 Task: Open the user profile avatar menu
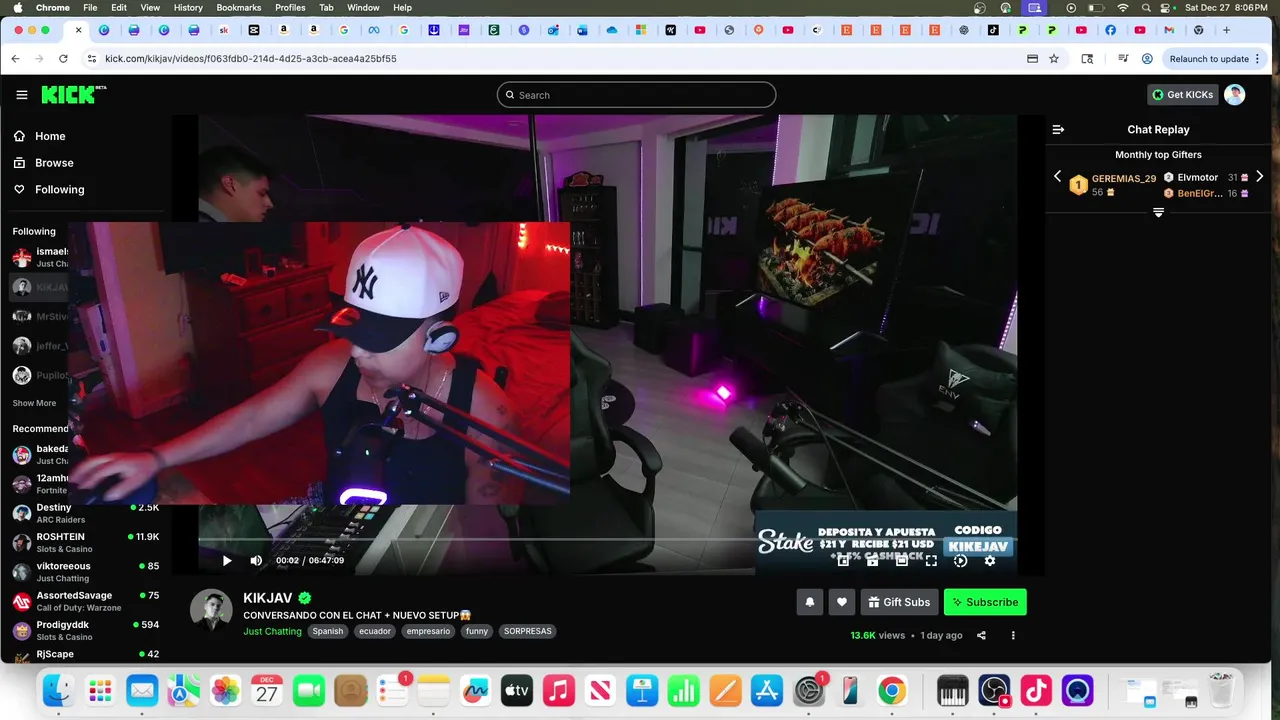[x=1235, y=95]
